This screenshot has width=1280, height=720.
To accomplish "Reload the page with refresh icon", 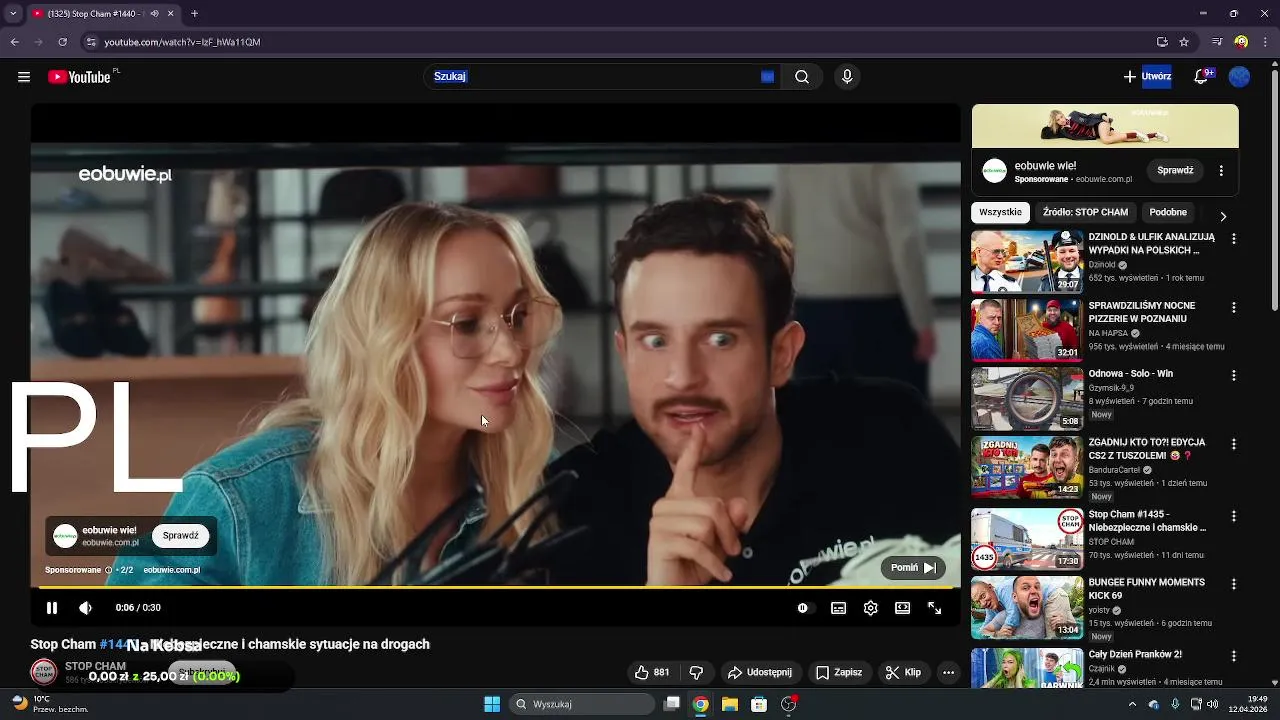I will 62,42.
